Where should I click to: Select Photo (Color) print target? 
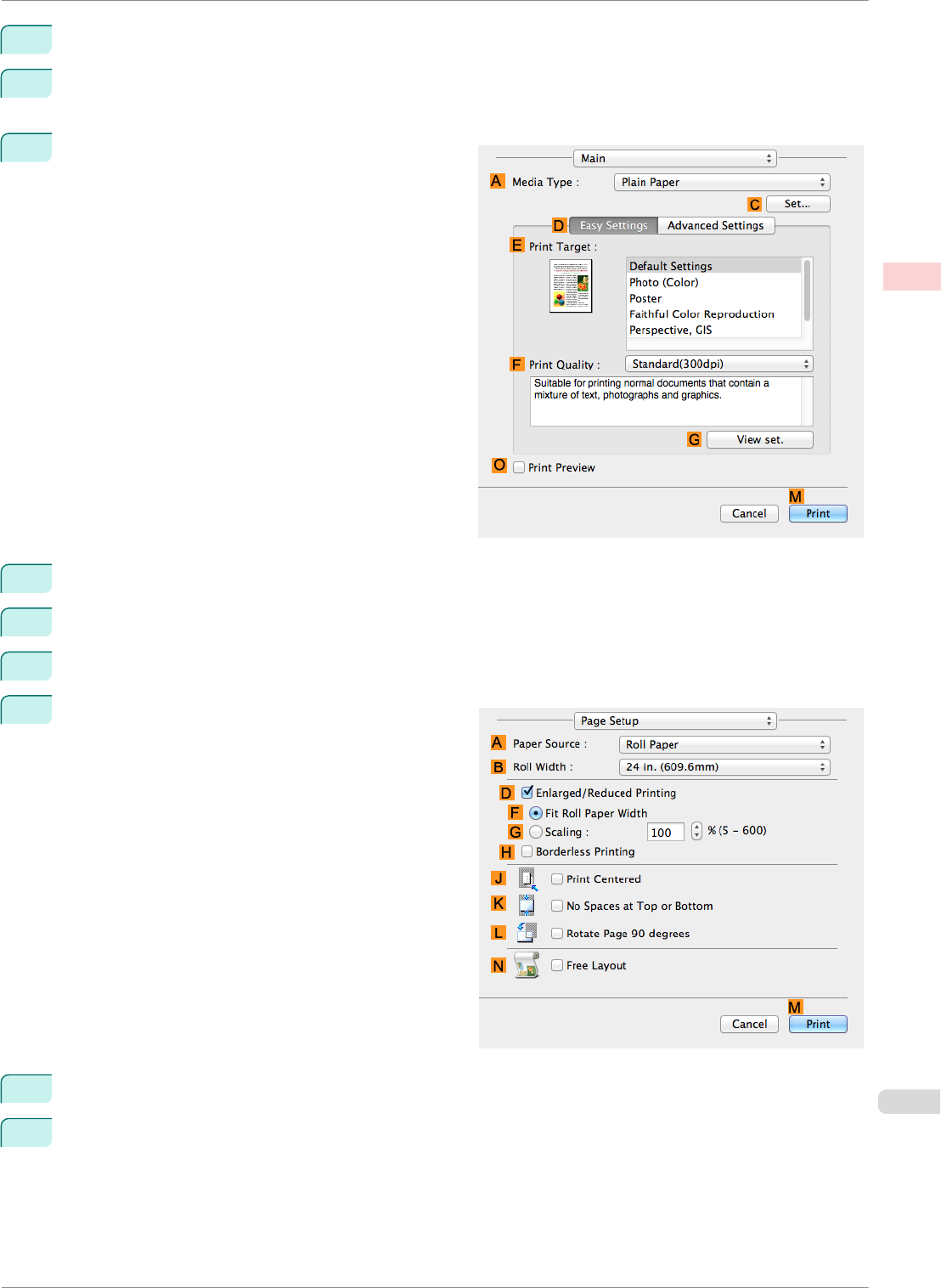[713, 282]
